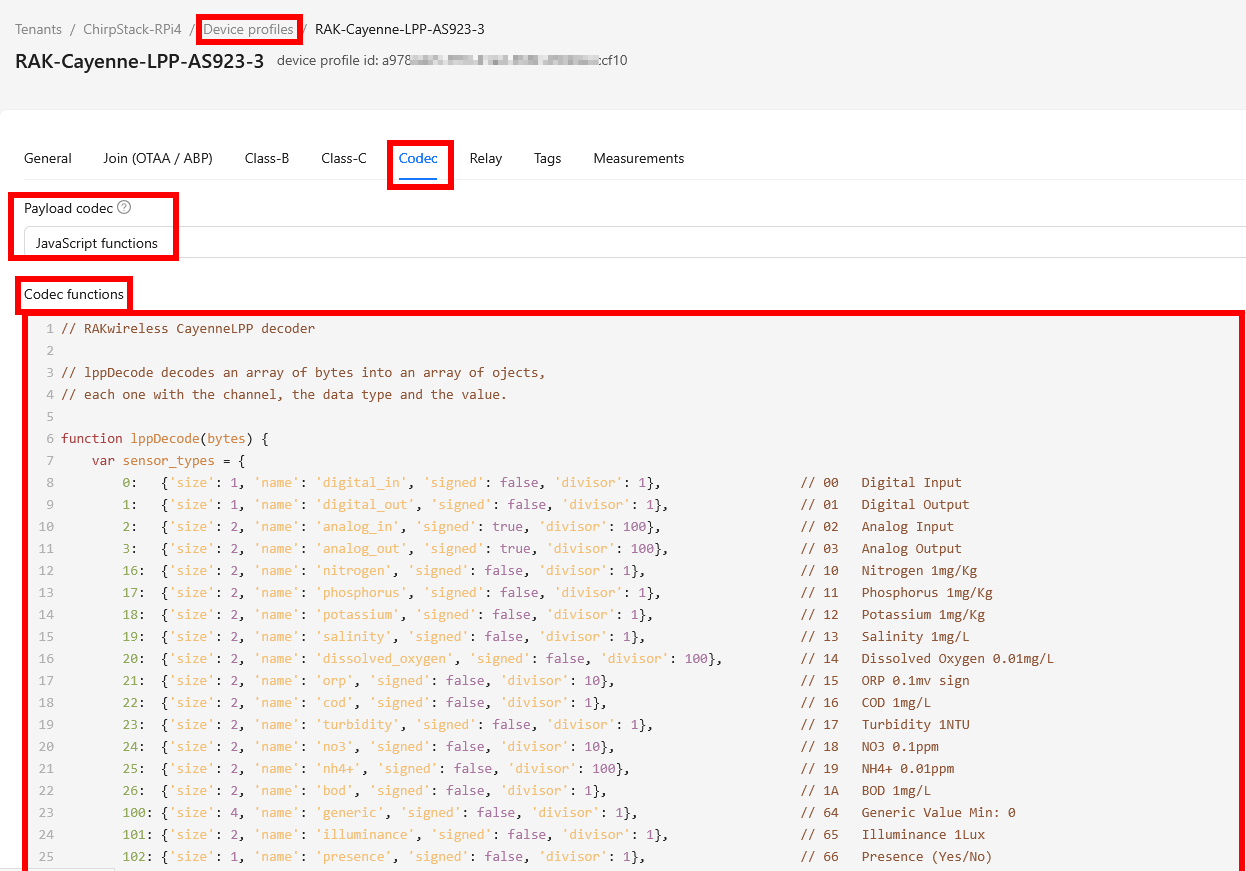Viewport: 1246px width, 871px height.
Task: Open the Class-C tab
Action: (344, 158)
